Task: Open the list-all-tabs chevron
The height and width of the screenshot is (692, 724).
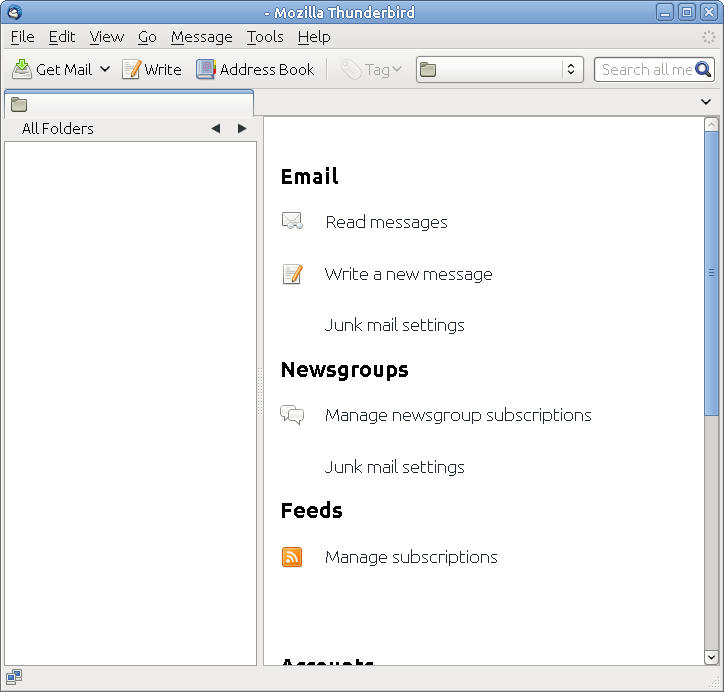Action: [x=706, y=102]
